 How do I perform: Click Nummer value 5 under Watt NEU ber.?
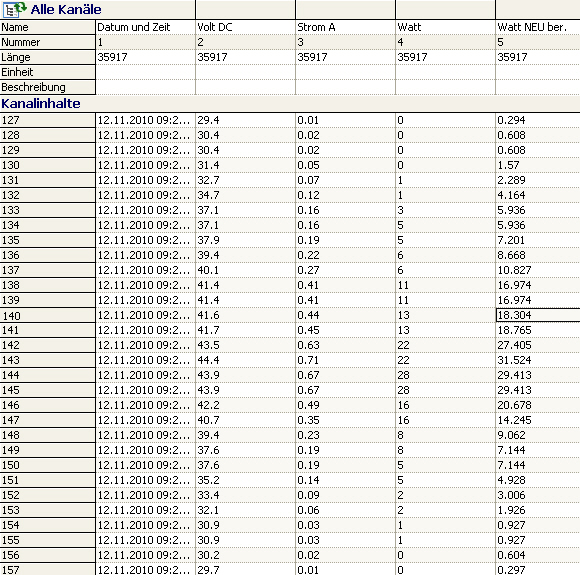500,42
